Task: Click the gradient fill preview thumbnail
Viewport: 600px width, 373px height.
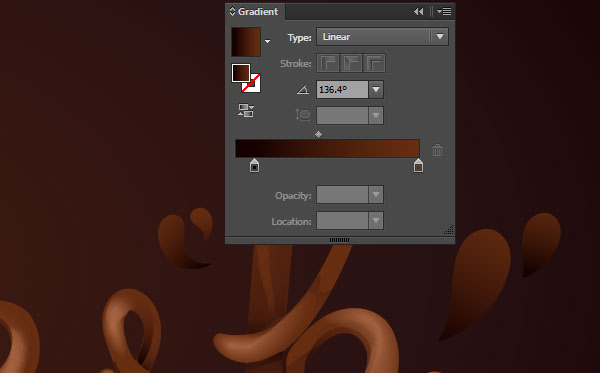Action: [x=246, y=42]
